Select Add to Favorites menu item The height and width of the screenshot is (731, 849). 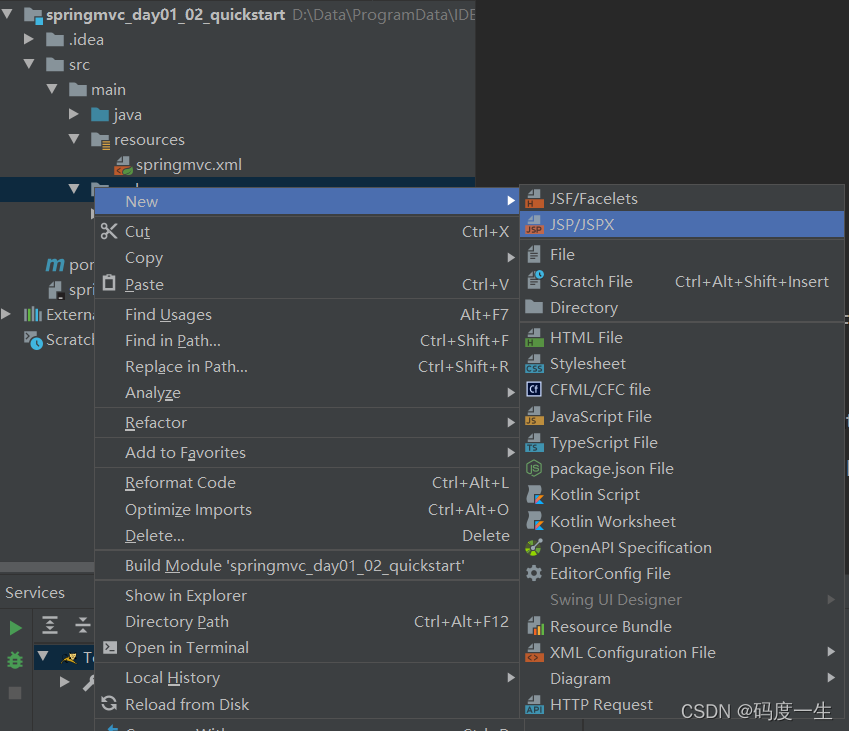307,453
